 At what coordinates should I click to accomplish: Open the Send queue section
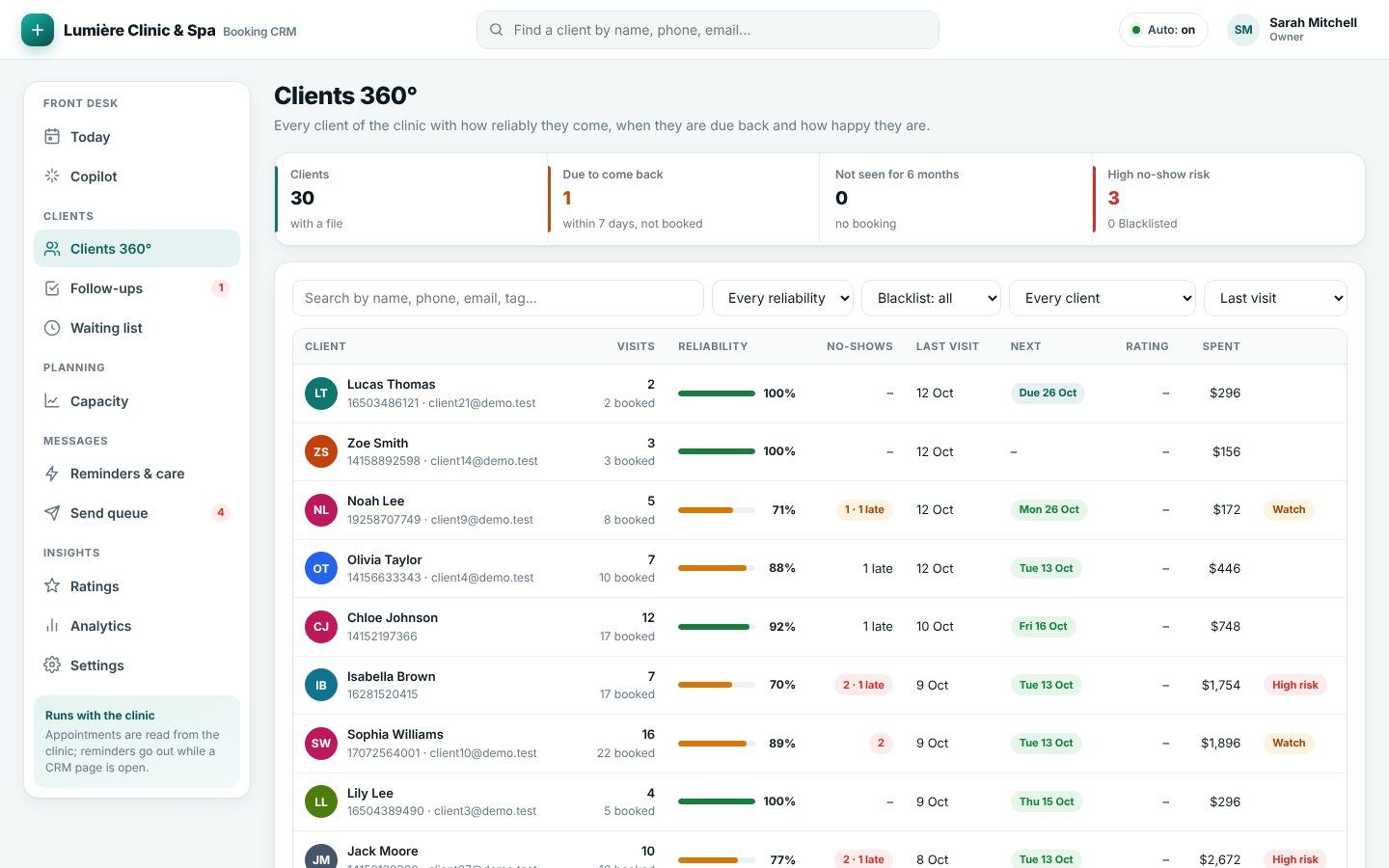click(137, 513)
